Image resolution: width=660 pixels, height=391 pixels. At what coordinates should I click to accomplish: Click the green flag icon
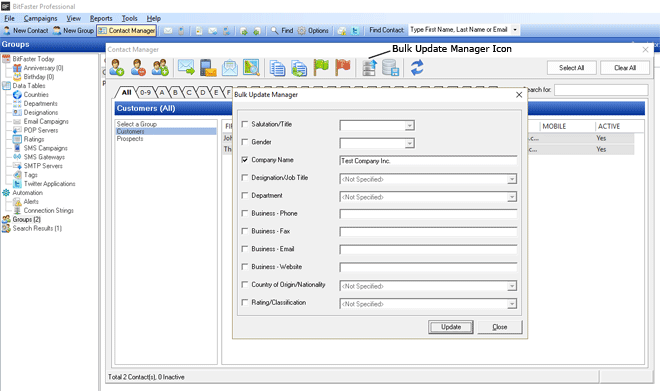321,67
